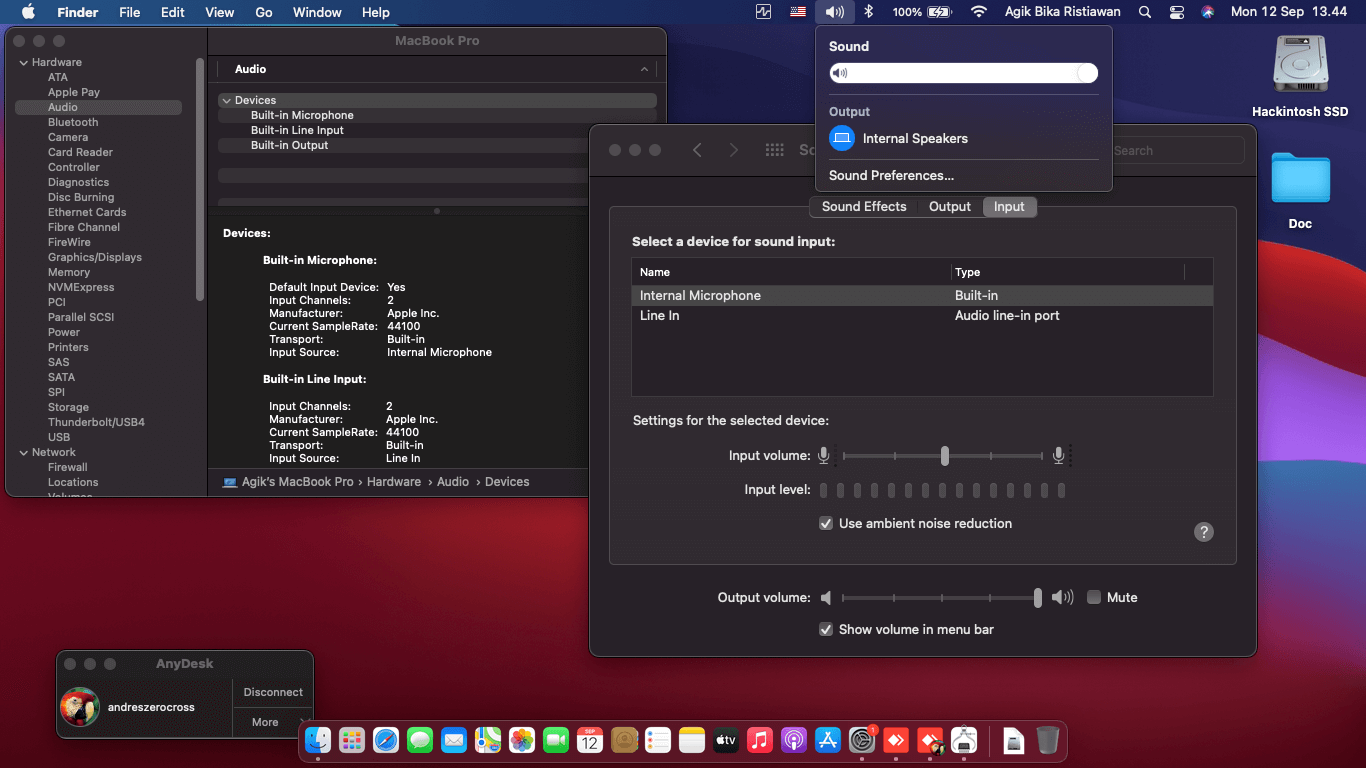Click the Bluetooth icon in menu bar

point(869,12)
